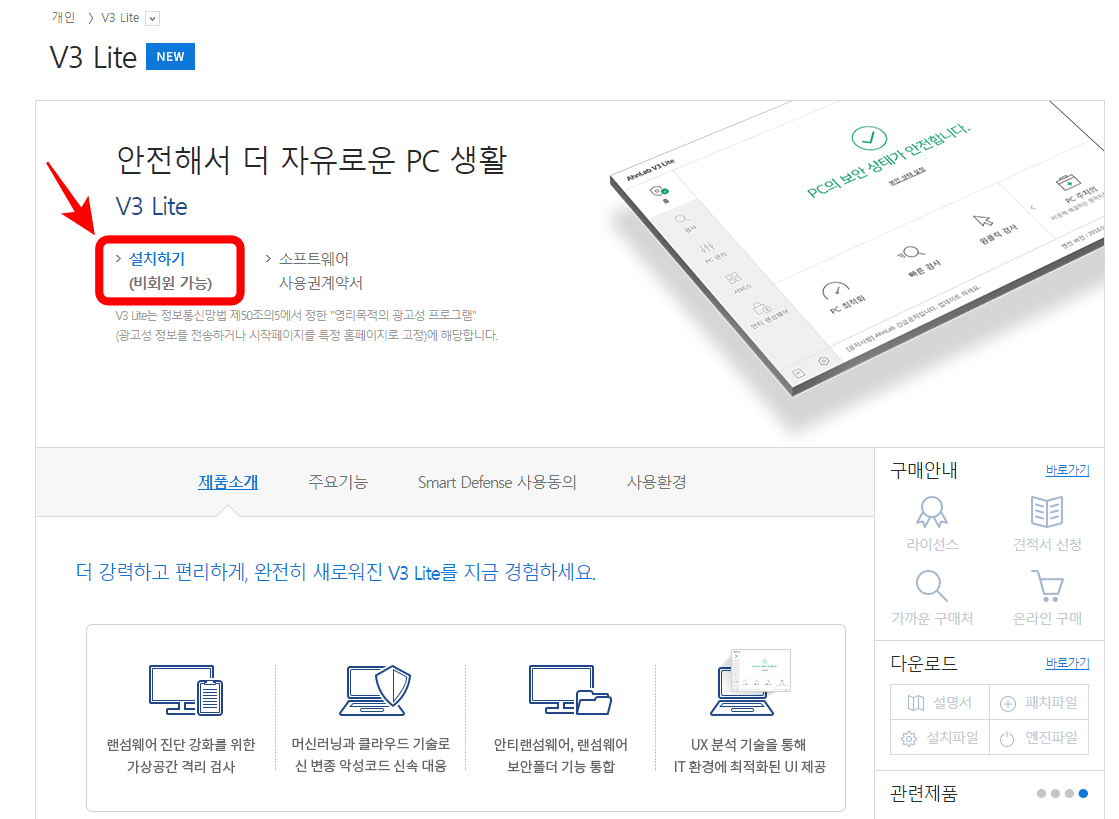
Task: Switch to the 주요기능 tab
Action: click(x=338, y=481)
